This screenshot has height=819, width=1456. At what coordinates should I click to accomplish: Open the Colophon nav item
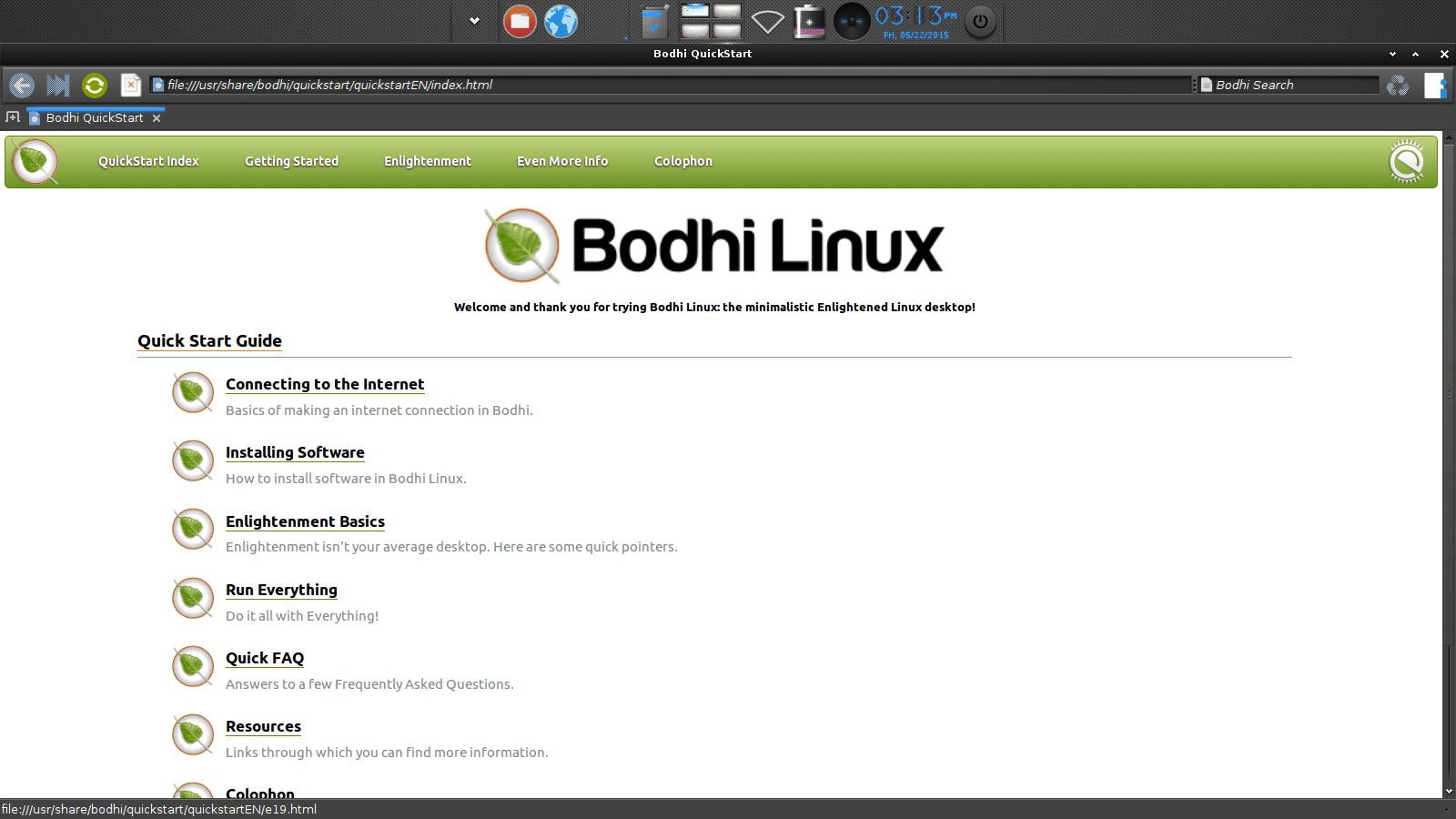coord(683,161)
